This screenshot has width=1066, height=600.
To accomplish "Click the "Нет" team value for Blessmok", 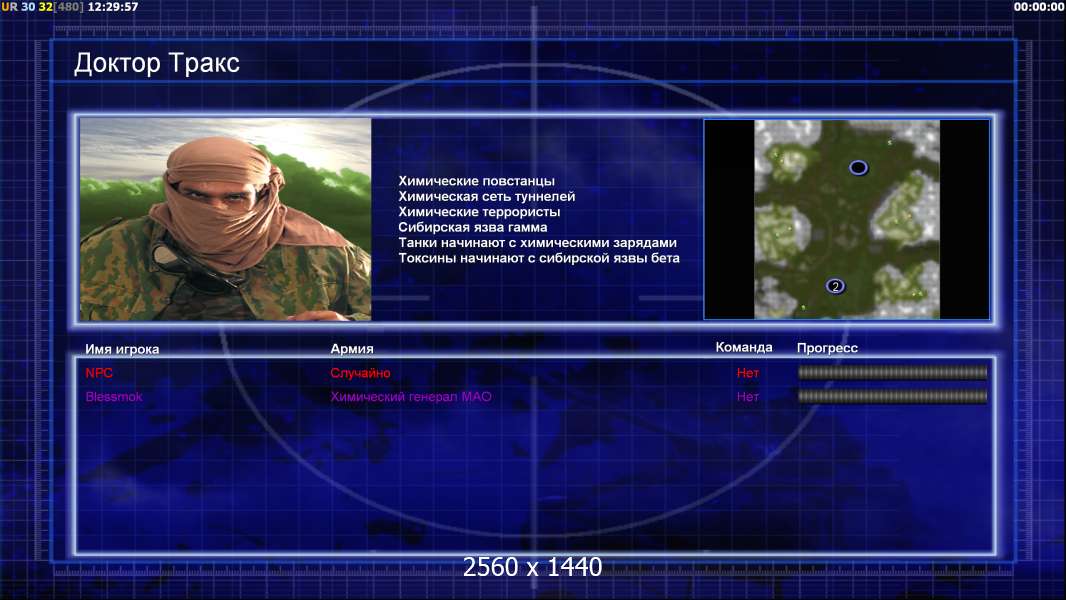I will (x=748, y=397).
